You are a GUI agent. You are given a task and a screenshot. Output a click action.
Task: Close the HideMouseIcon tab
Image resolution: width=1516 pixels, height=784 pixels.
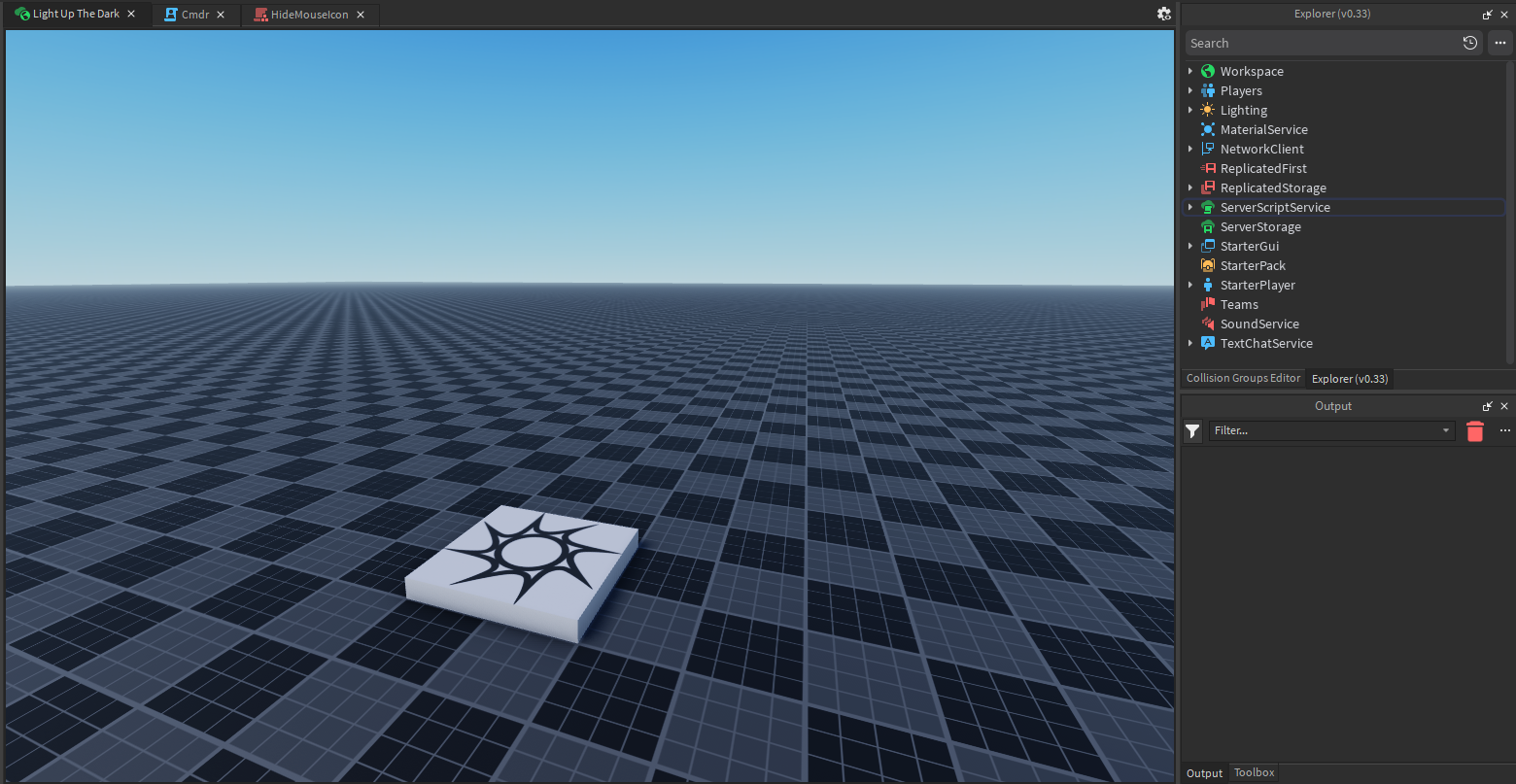pos(361,15)
